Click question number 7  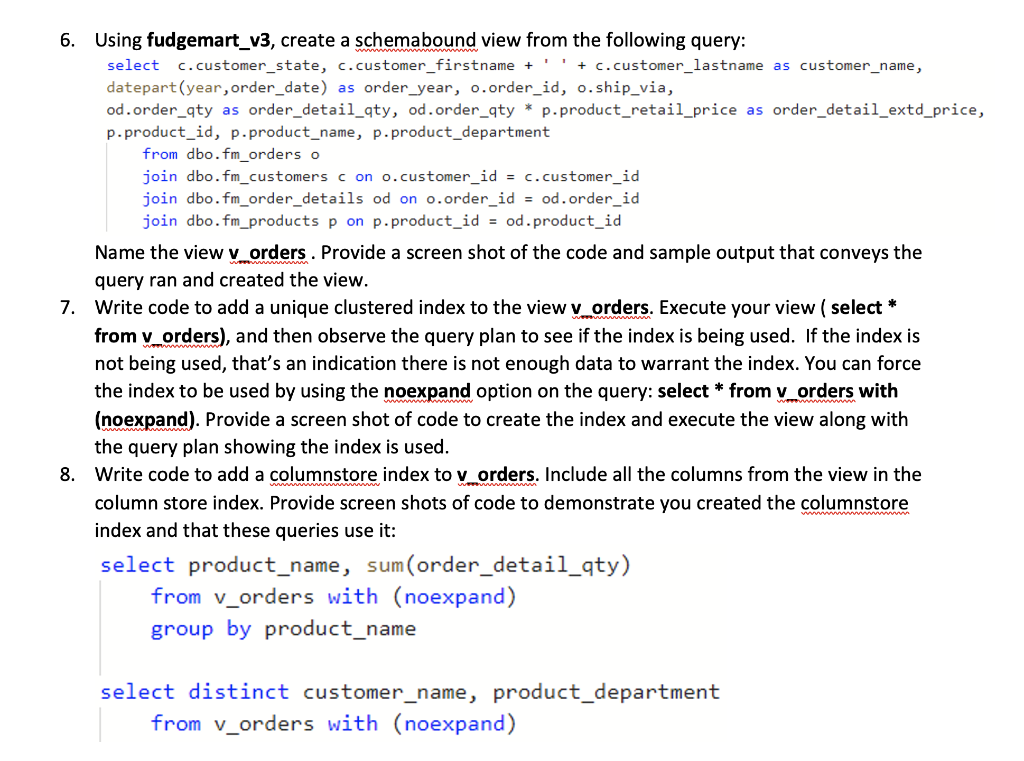click(x=66, y=308)
